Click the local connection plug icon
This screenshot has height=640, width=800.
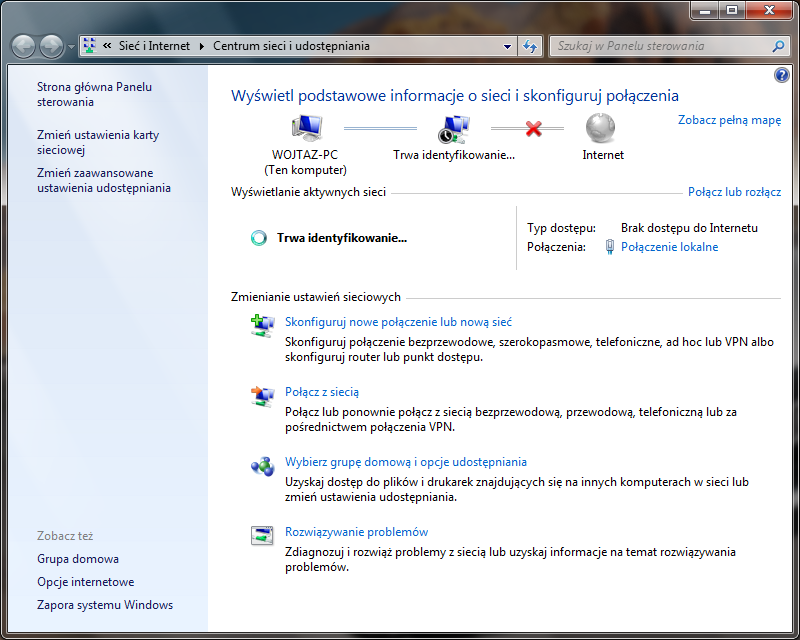pyautogui.click(x=609, y=247)
